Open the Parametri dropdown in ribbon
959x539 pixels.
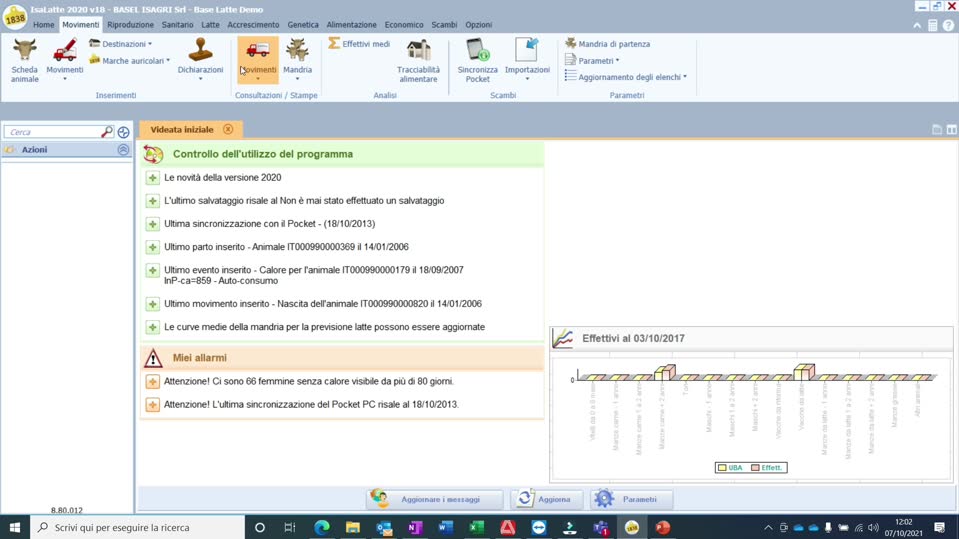(592, 61)
